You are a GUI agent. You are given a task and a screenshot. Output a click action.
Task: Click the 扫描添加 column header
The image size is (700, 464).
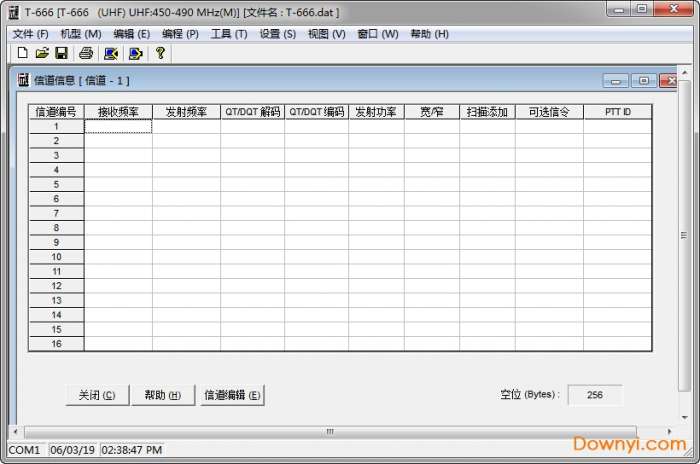pos(488,112)
